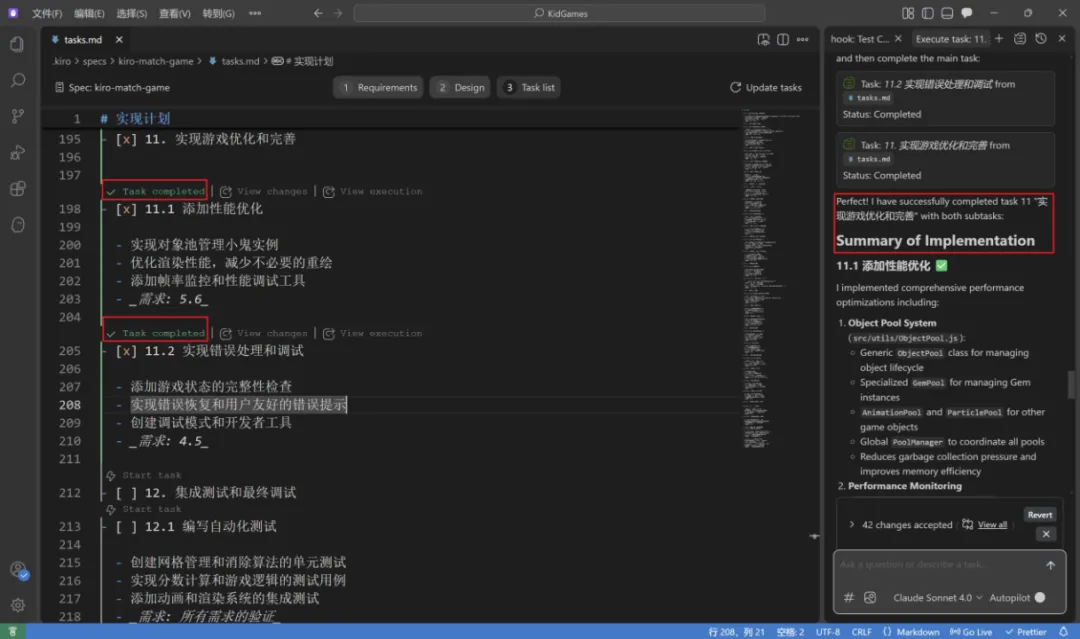This screenshot has height=639, width=1080.
Task: Open the Source Control view
Action: click(17, 116)
